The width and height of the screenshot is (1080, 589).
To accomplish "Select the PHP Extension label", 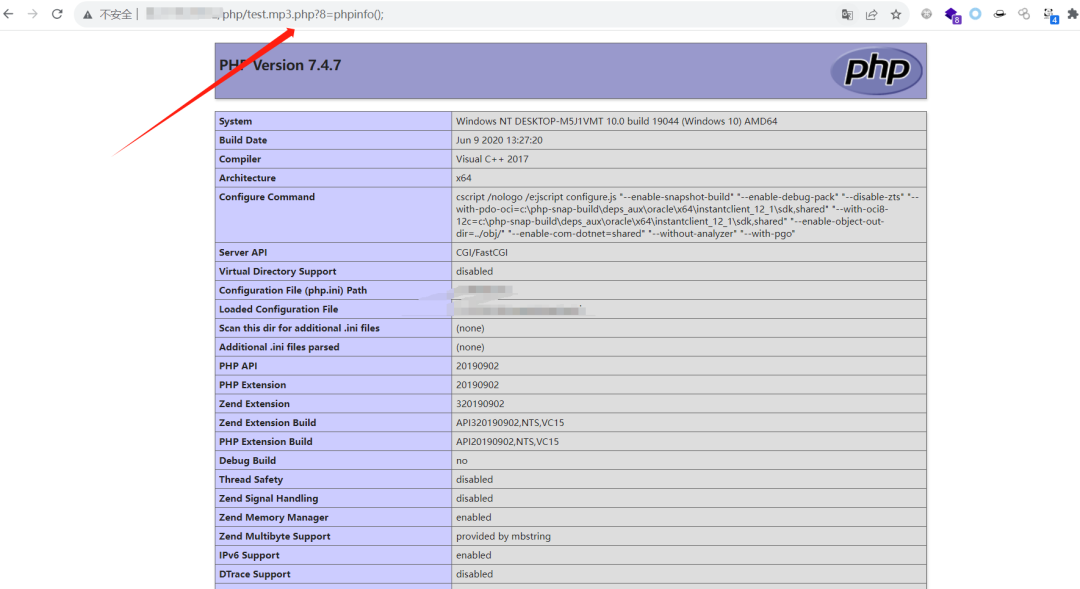I will pyautogui.click(x=252, y=385).
